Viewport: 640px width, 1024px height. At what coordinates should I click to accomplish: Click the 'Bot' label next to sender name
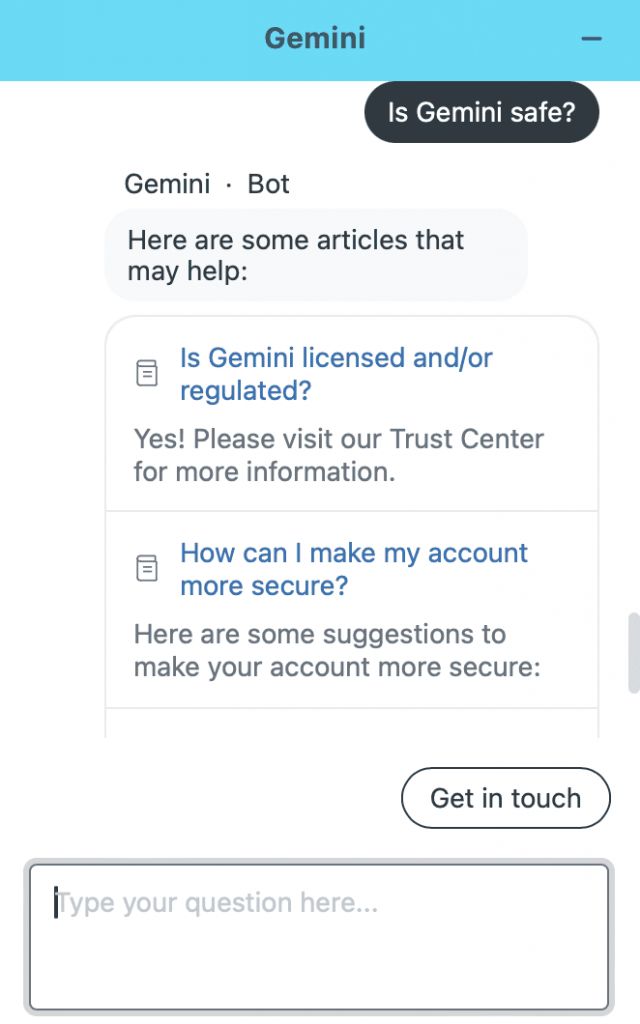268,184
